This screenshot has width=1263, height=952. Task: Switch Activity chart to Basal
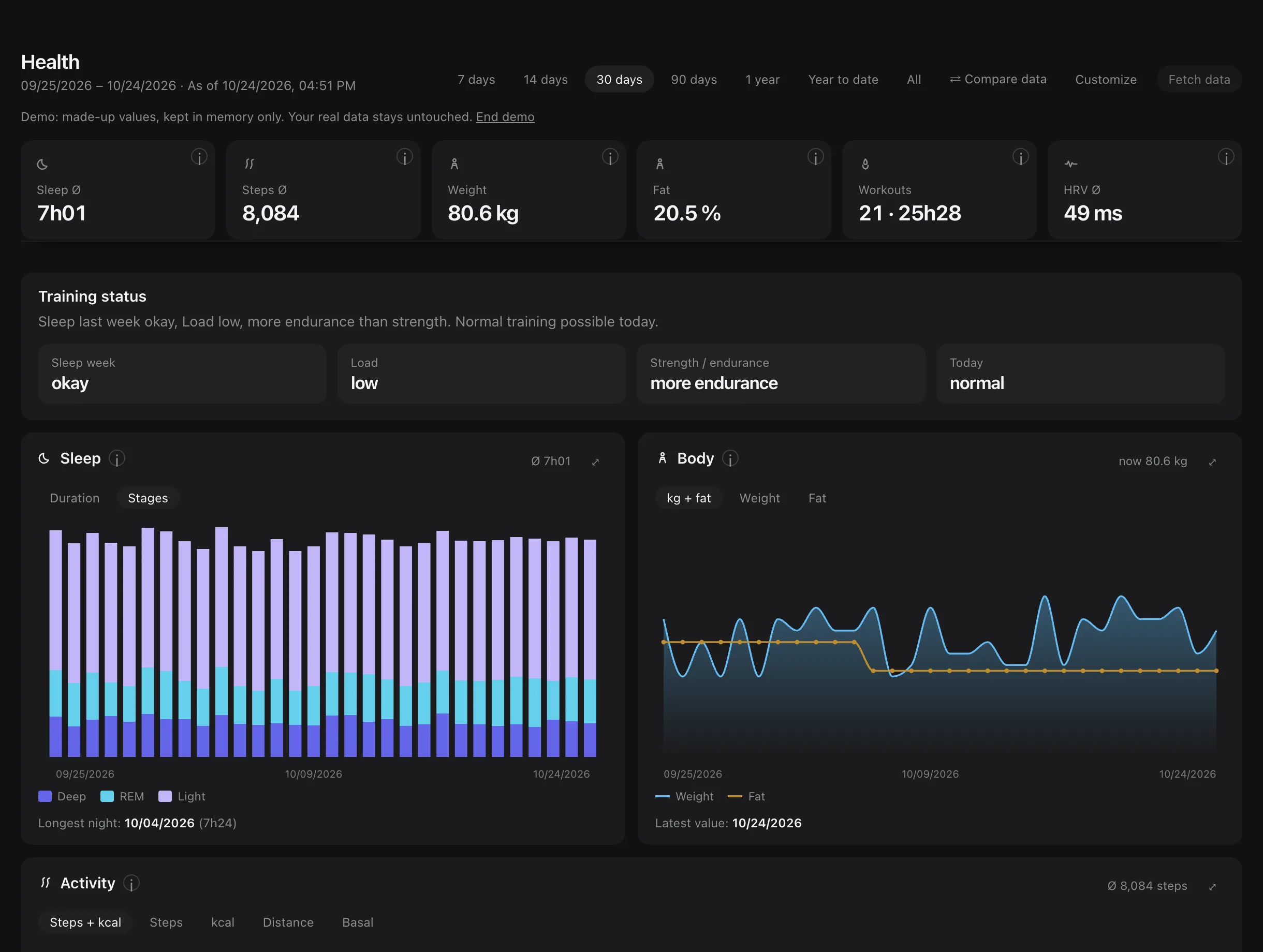tap(358, 923)
